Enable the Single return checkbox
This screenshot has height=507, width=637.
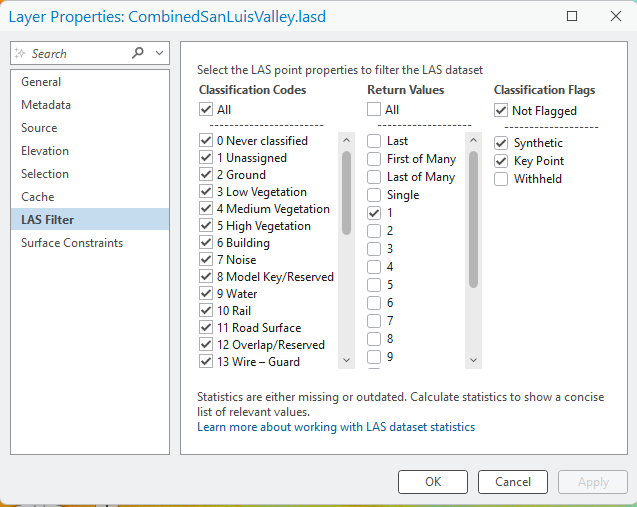(x=374, y=195)
